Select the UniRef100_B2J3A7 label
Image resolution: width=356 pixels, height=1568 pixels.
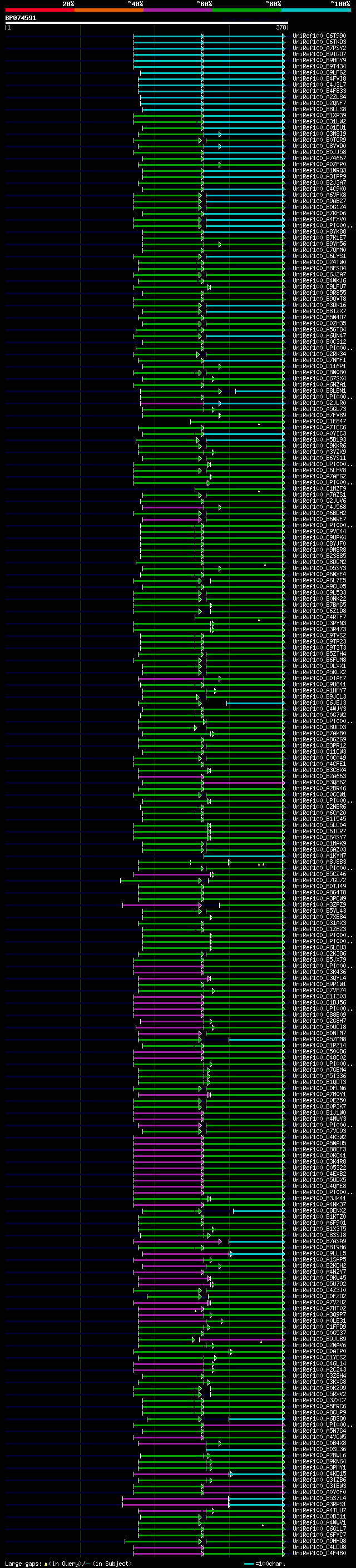(319, 182)
